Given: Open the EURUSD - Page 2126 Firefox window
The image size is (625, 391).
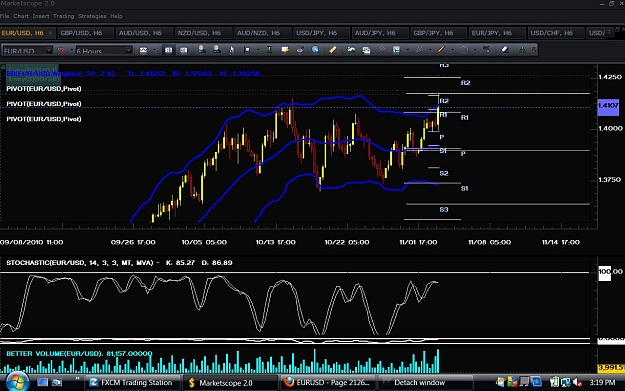Looking at the screenshot, I should coord(327,383).
